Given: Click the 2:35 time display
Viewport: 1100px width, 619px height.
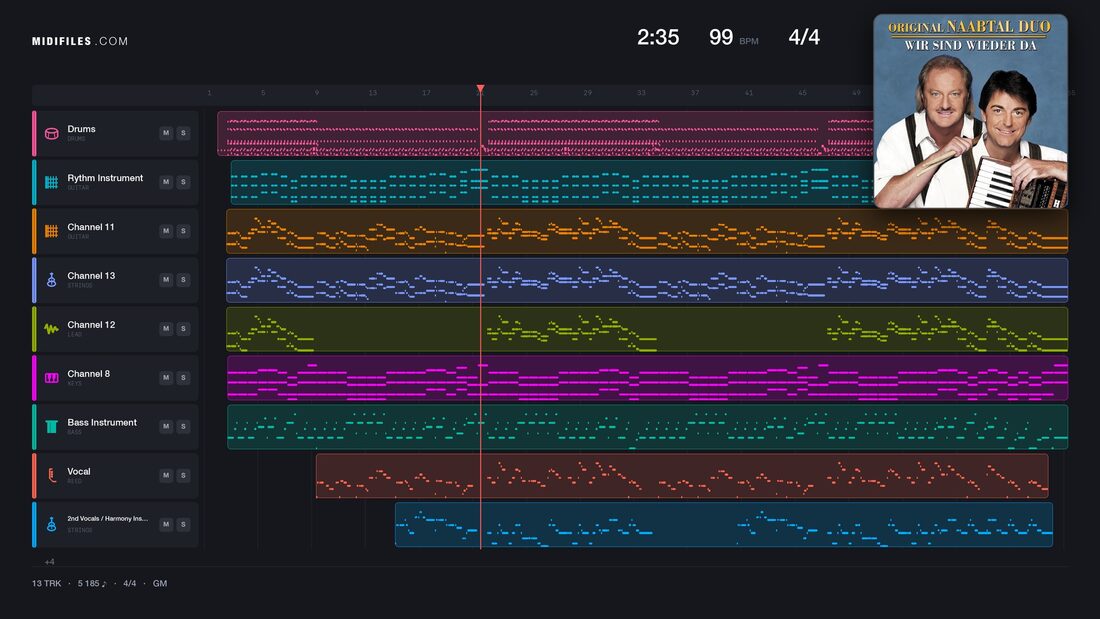Looking at the screenshot, I should 657,37.
